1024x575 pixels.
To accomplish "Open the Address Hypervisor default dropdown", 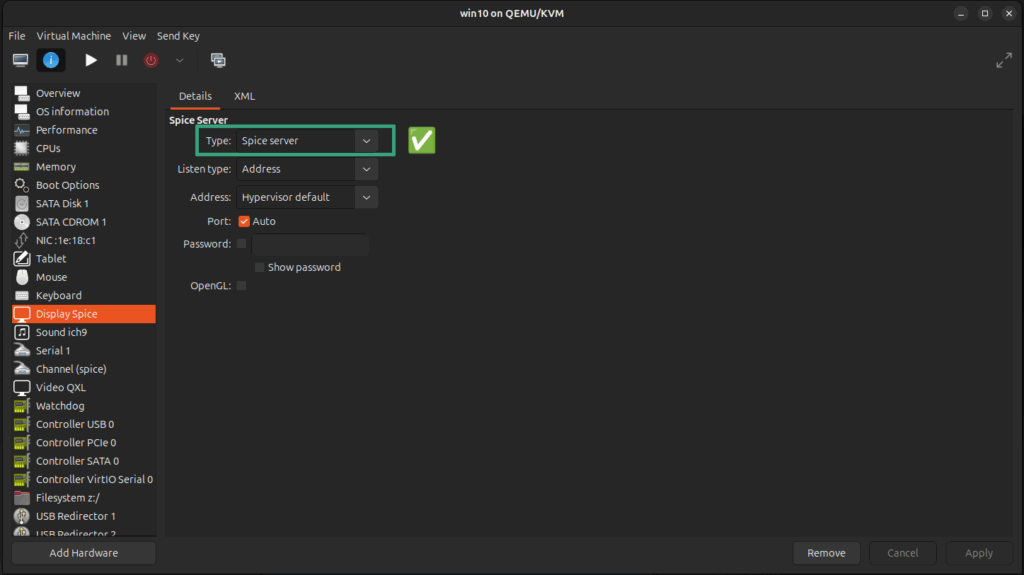I will (307, 197).
